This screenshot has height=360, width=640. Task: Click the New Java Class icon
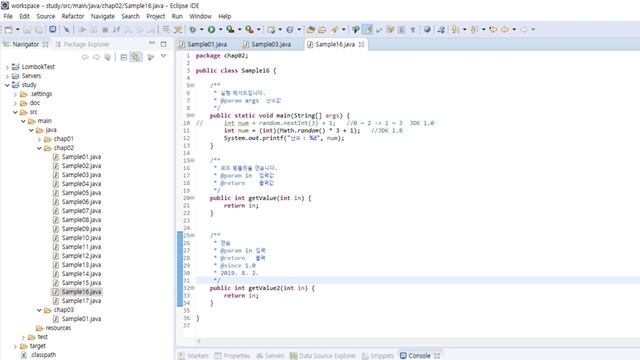click(290, 29)
